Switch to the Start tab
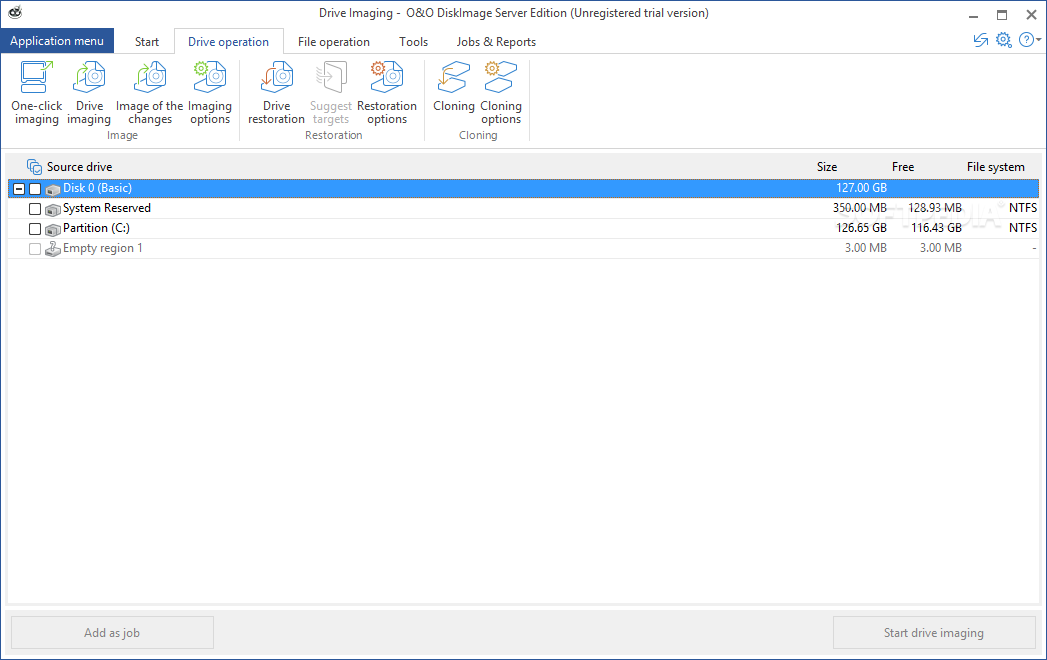This screenshot has width=1047, height=660. point(146,41)
